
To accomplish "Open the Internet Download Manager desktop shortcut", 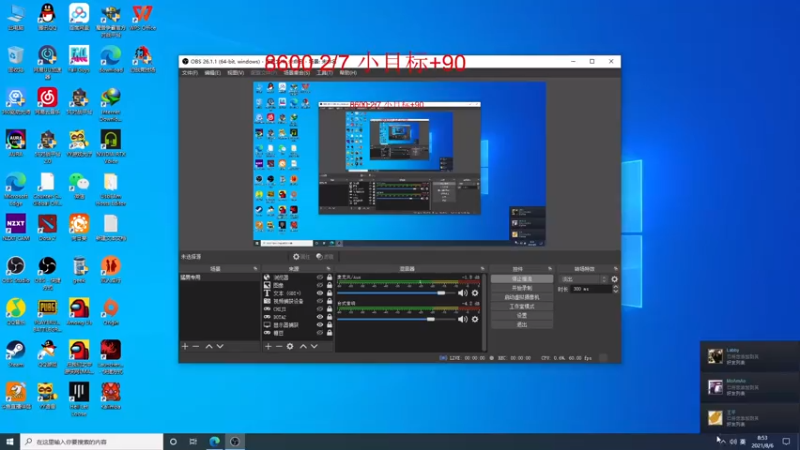I will pyautogui.click(x=111, y=105).
